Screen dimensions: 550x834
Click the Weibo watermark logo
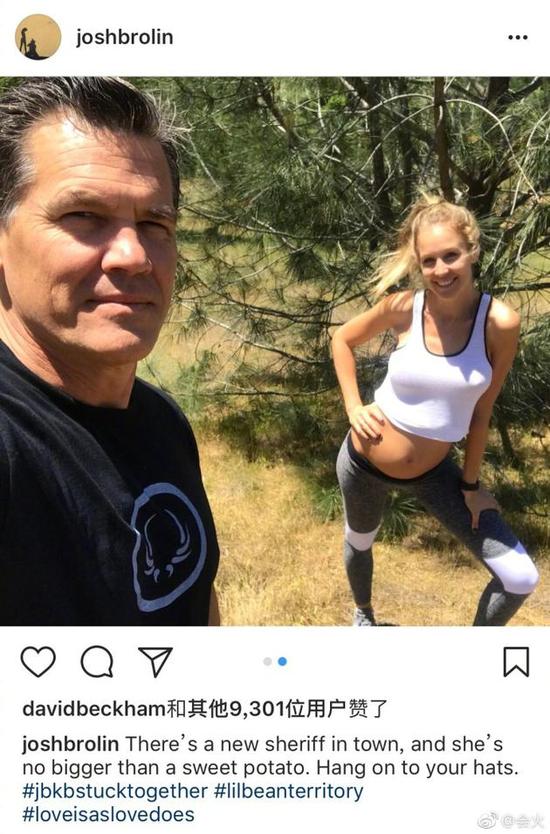487,820
